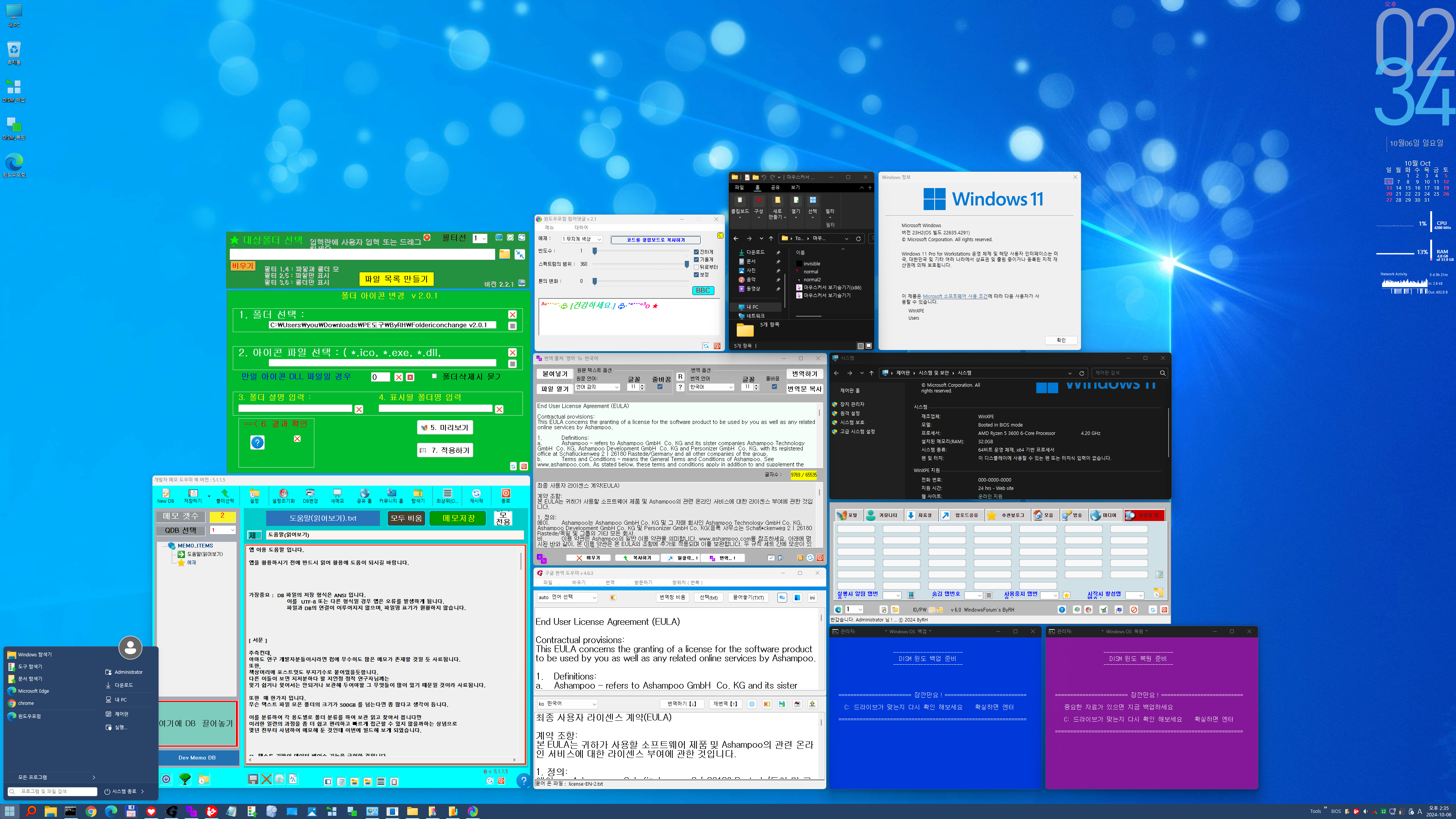Open ko 한국어 dropdown in 구글 번역 도우미
This screenshot has height=819, width=1456.
567,704
